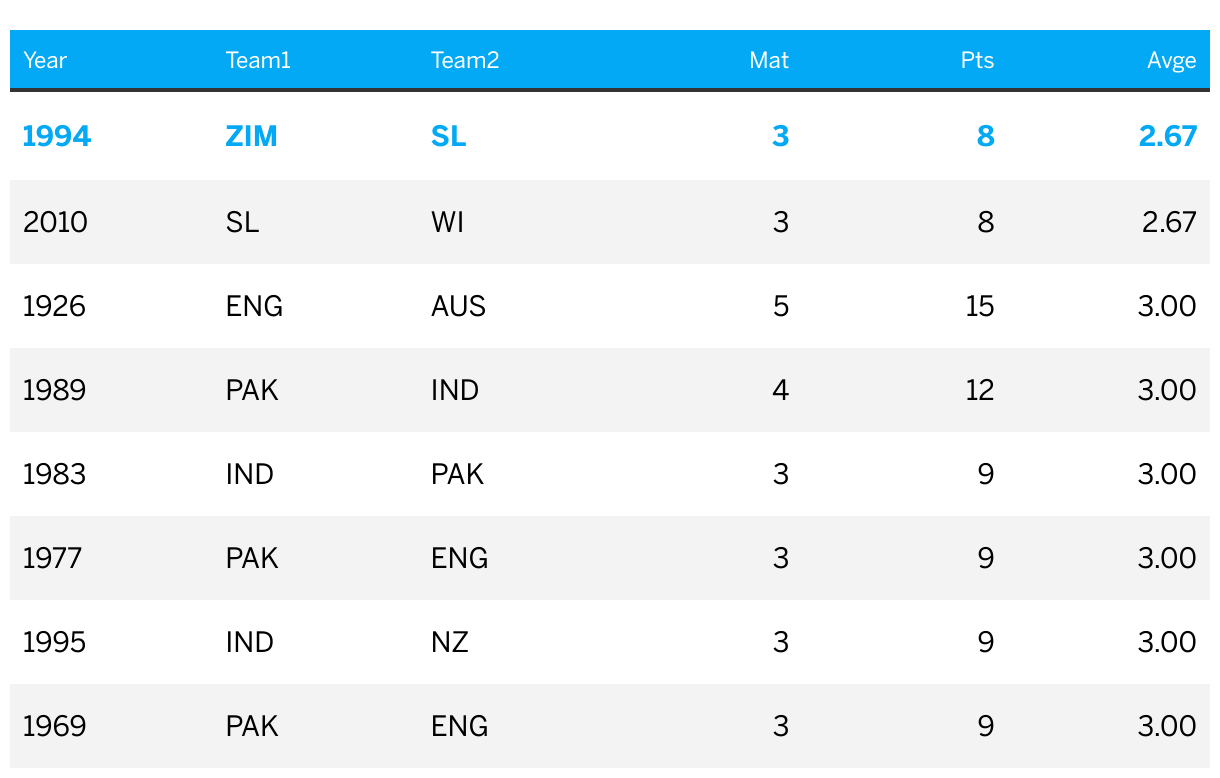
Task: Select the 2010 year cell
Action: pos(55,222)
